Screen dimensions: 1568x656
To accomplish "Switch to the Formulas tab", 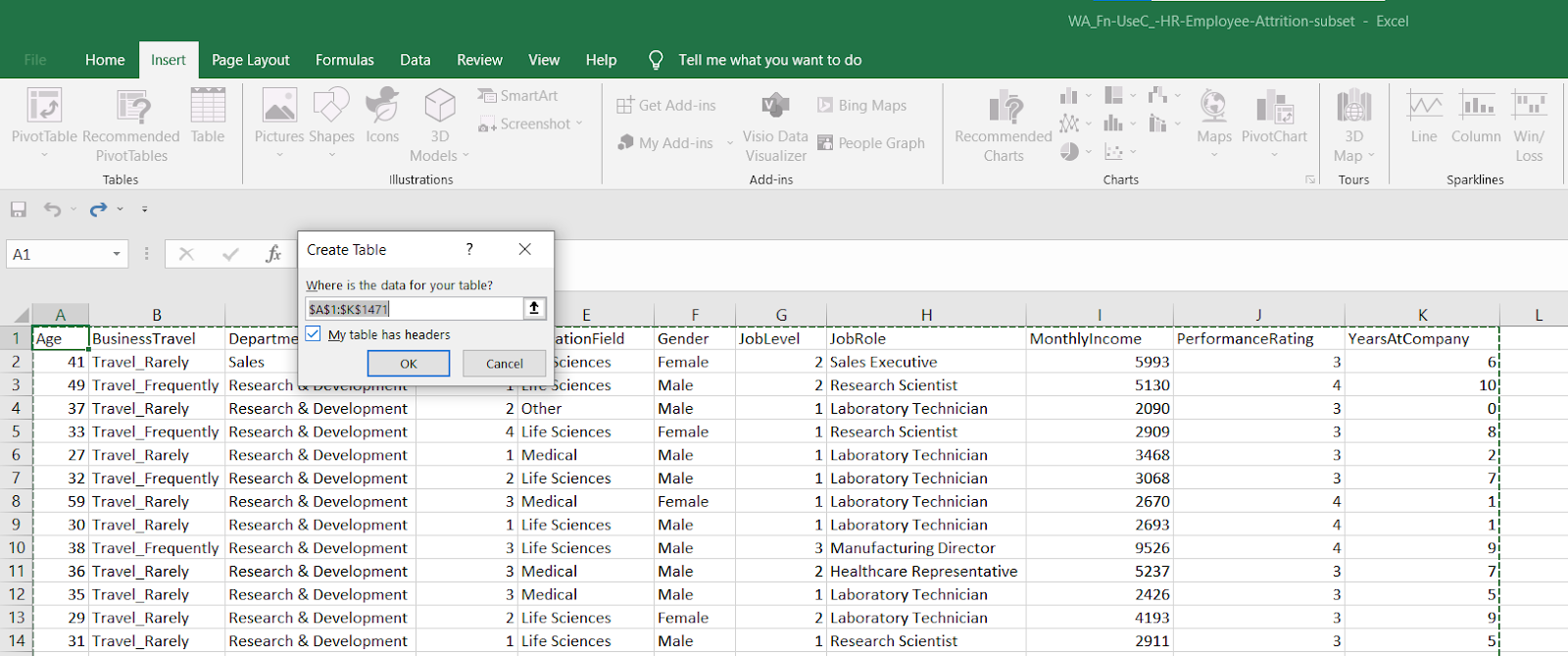I will (x=345, y=60).
